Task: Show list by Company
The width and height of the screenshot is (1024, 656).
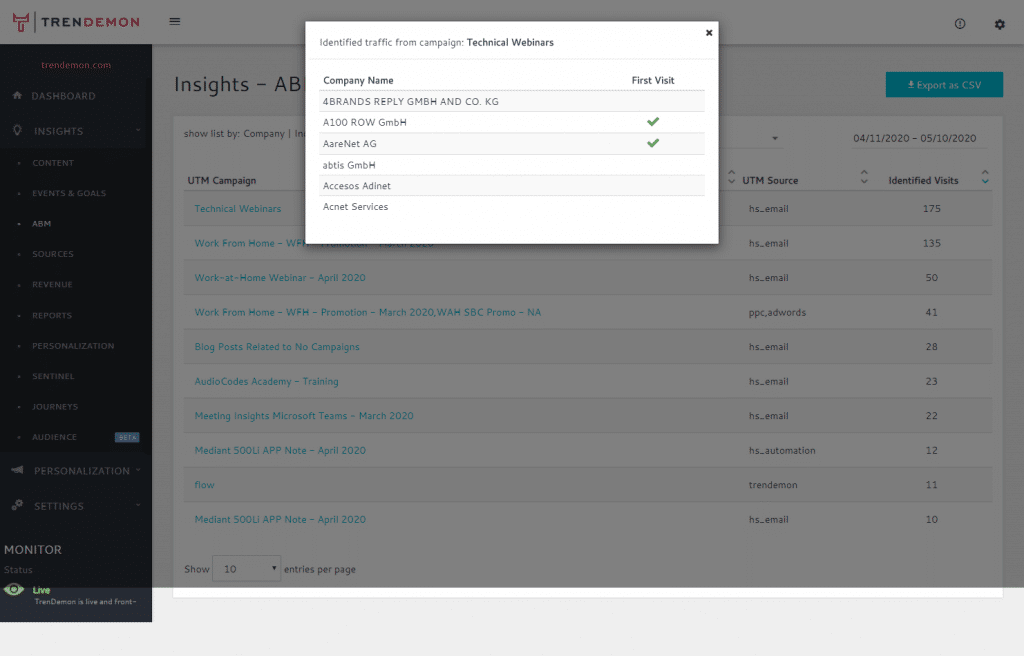Action: click(264, 133)
